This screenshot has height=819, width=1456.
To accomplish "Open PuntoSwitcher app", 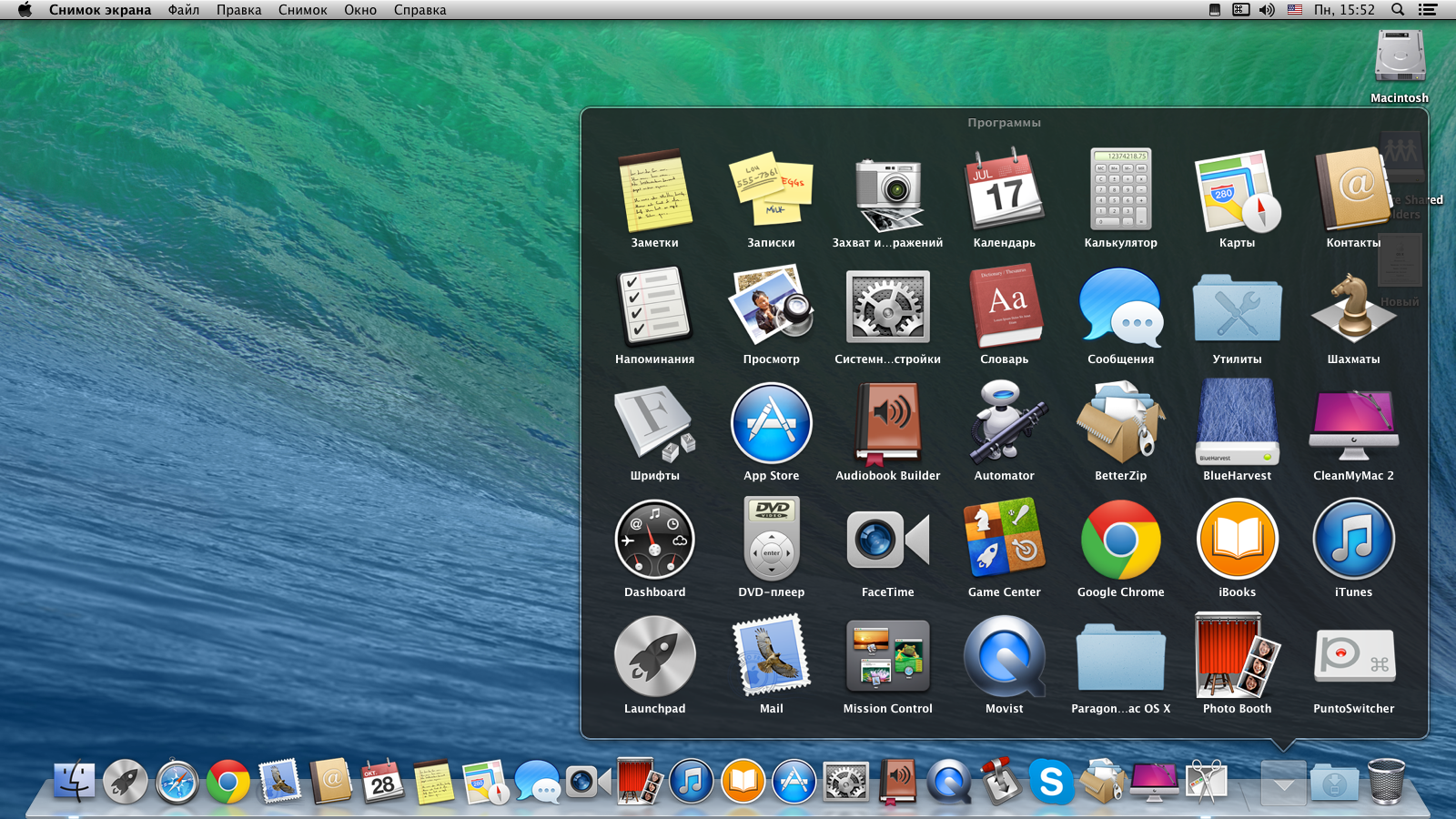I will [1354, 656].
